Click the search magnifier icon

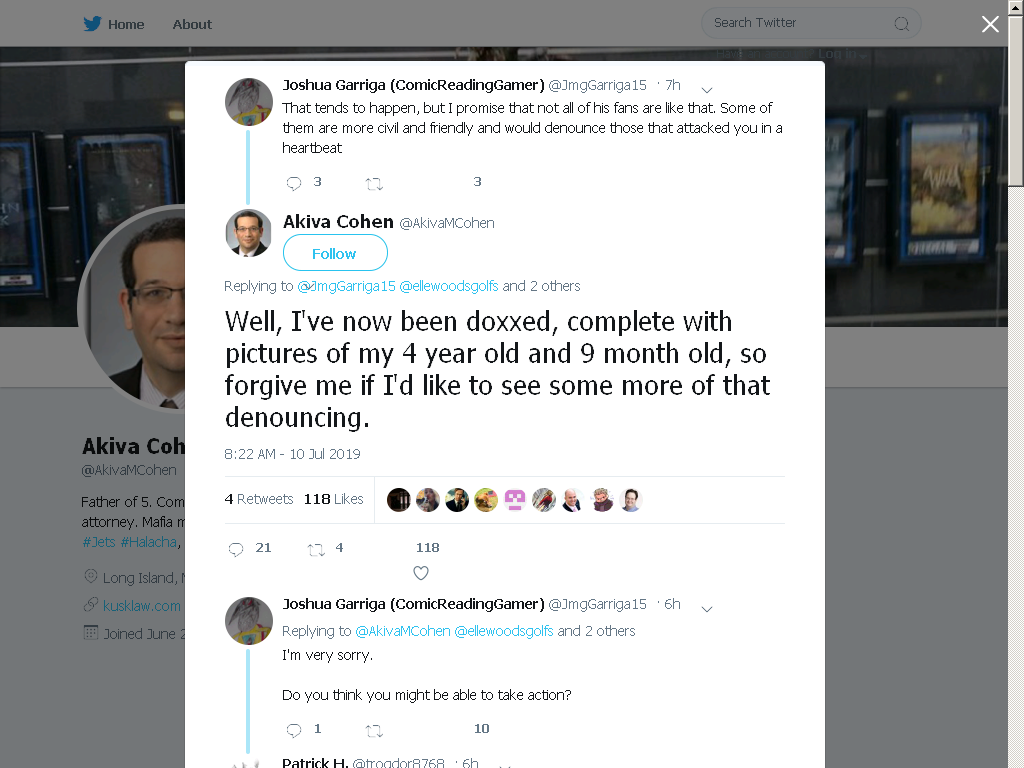pyautogui.click(x=901, y=24)
